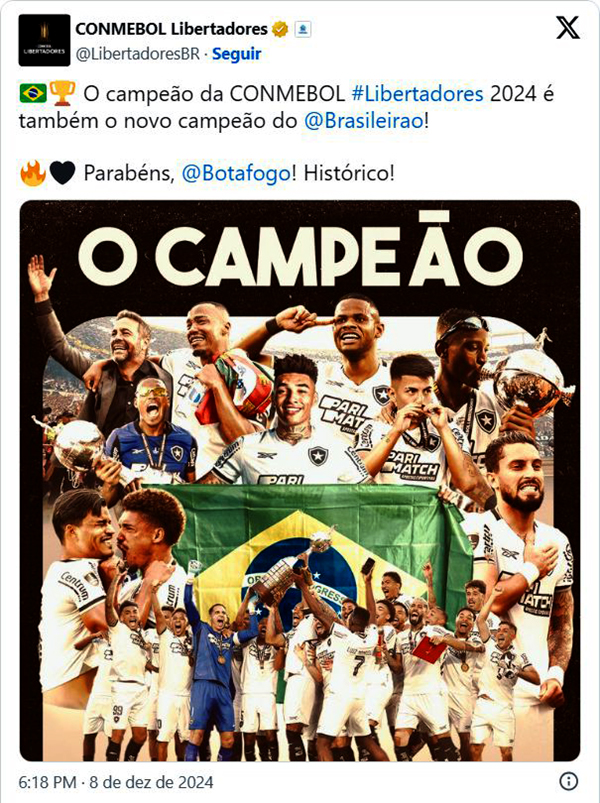Click the Brazil flag emoji

33,94
